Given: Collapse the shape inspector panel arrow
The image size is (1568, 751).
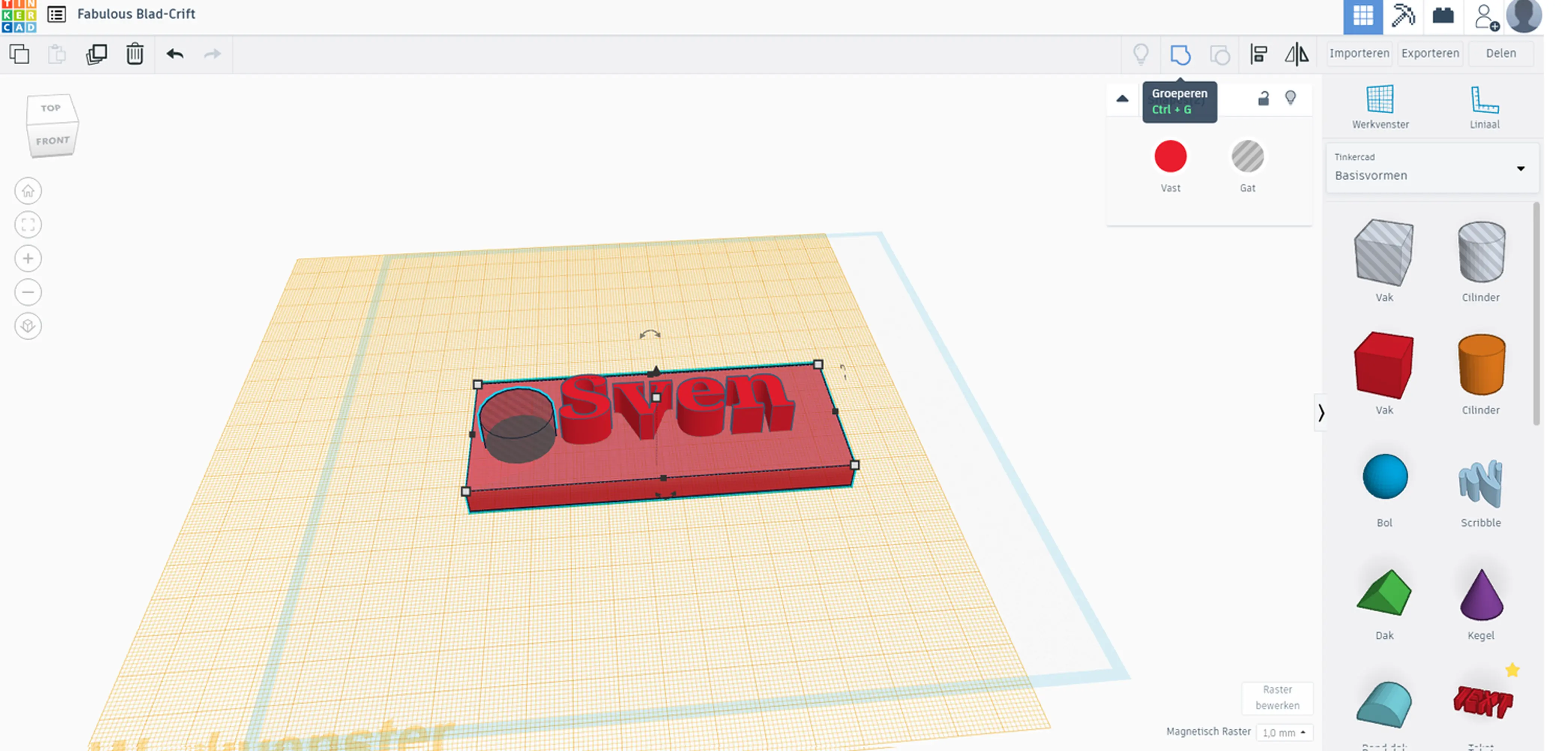Looking at the screenshot, I should 1123,99.
